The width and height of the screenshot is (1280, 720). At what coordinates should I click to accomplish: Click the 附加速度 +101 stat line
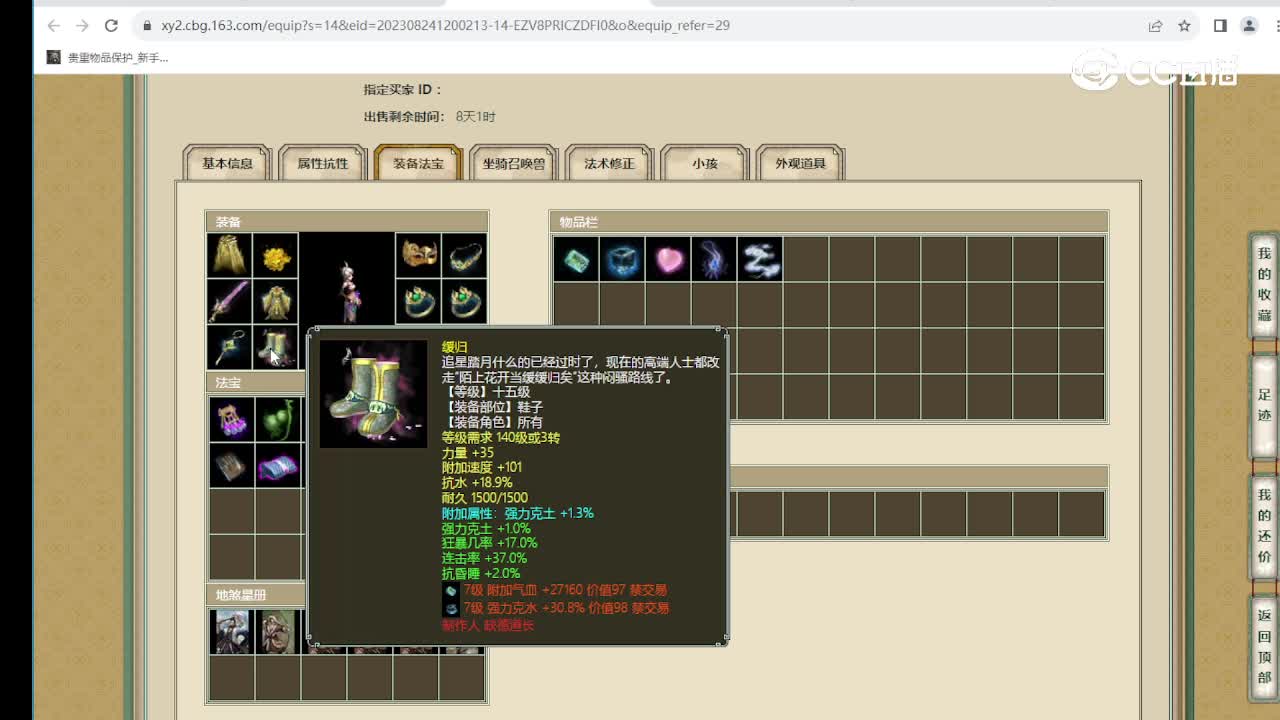(x=482, y=467)
